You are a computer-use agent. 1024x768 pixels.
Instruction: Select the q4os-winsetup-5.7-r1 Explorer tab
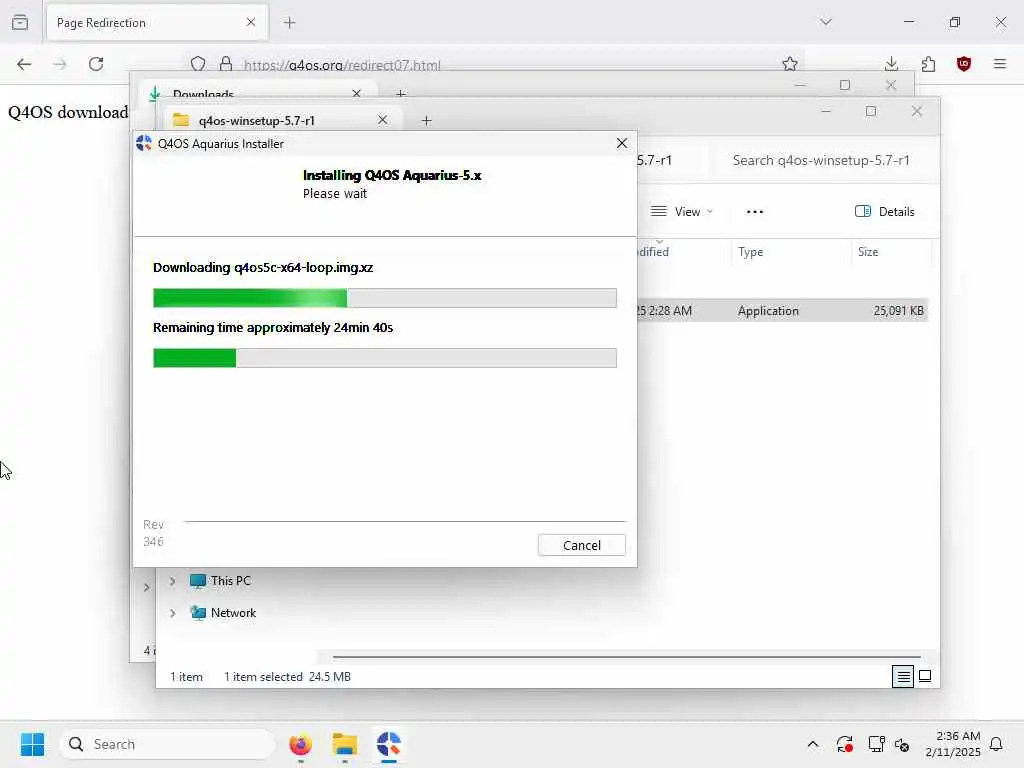pos(281,120)
